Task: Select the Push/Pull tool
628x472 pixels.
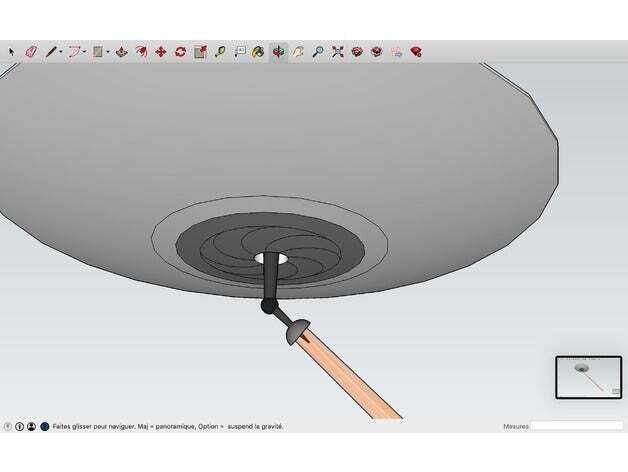Action: pyautogui.click(x=122, y=52)
